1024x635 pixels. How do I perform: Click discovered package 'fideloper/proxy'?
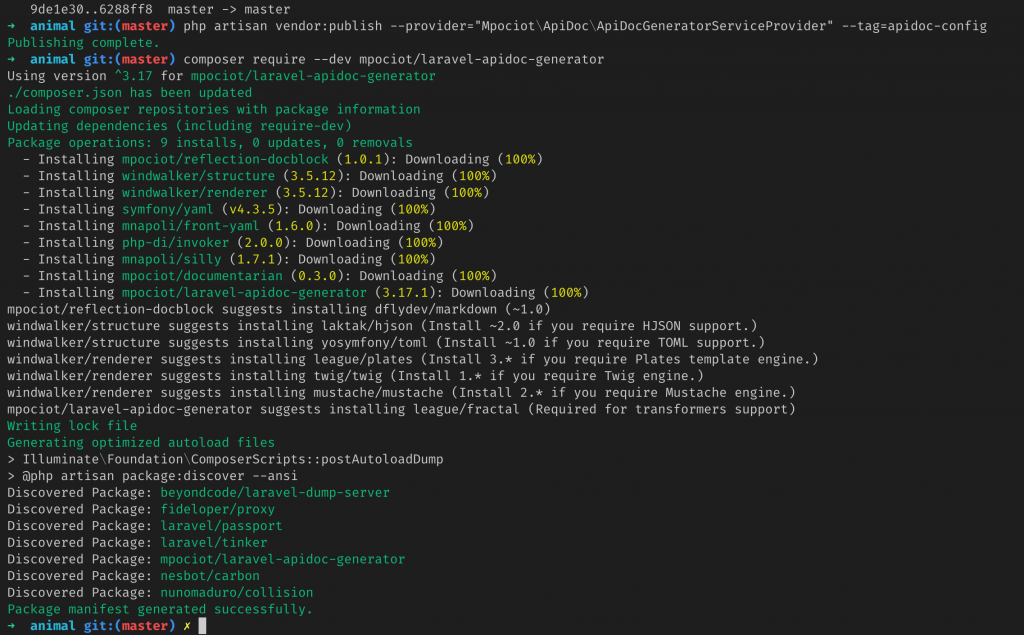(217, 509)
